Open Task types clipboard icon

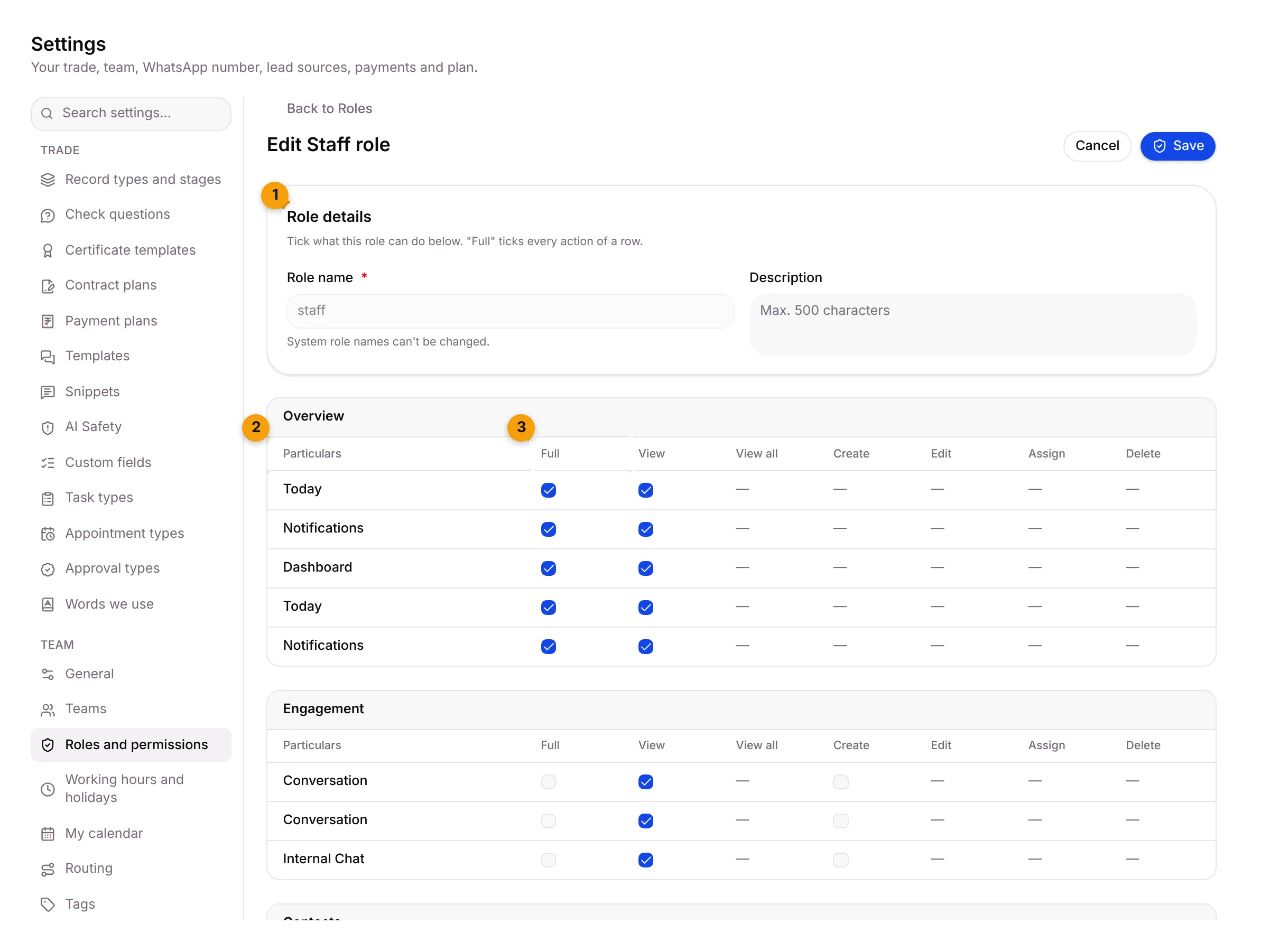(48, 499)
